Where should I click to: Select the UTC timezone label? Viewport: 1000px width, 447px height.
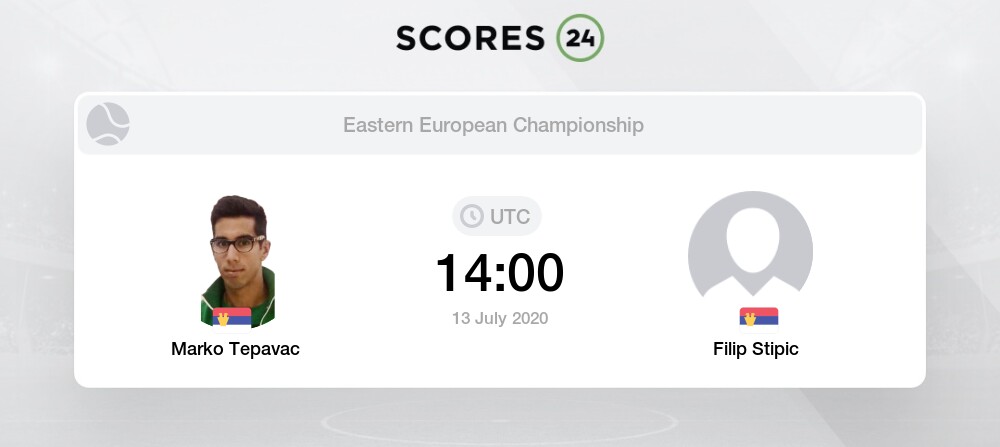(x=509, y=216)
